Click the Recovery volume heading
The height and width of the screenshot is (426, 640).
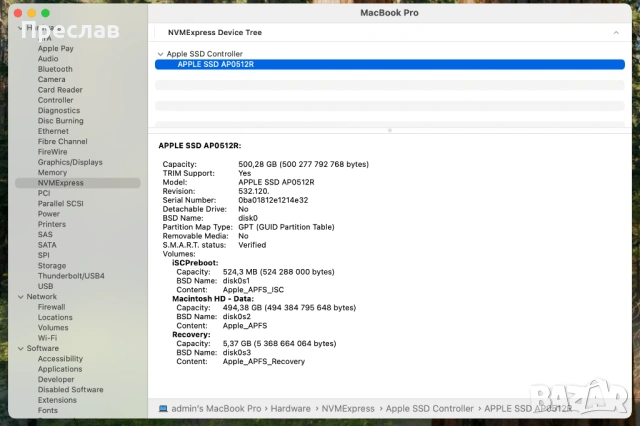coord(191,335)
